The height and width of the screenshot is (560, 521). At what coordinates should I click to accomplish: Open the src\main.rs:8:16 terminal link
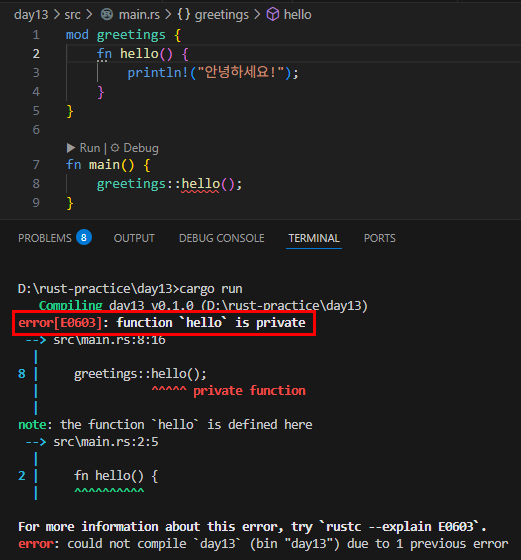pos(109,340)
